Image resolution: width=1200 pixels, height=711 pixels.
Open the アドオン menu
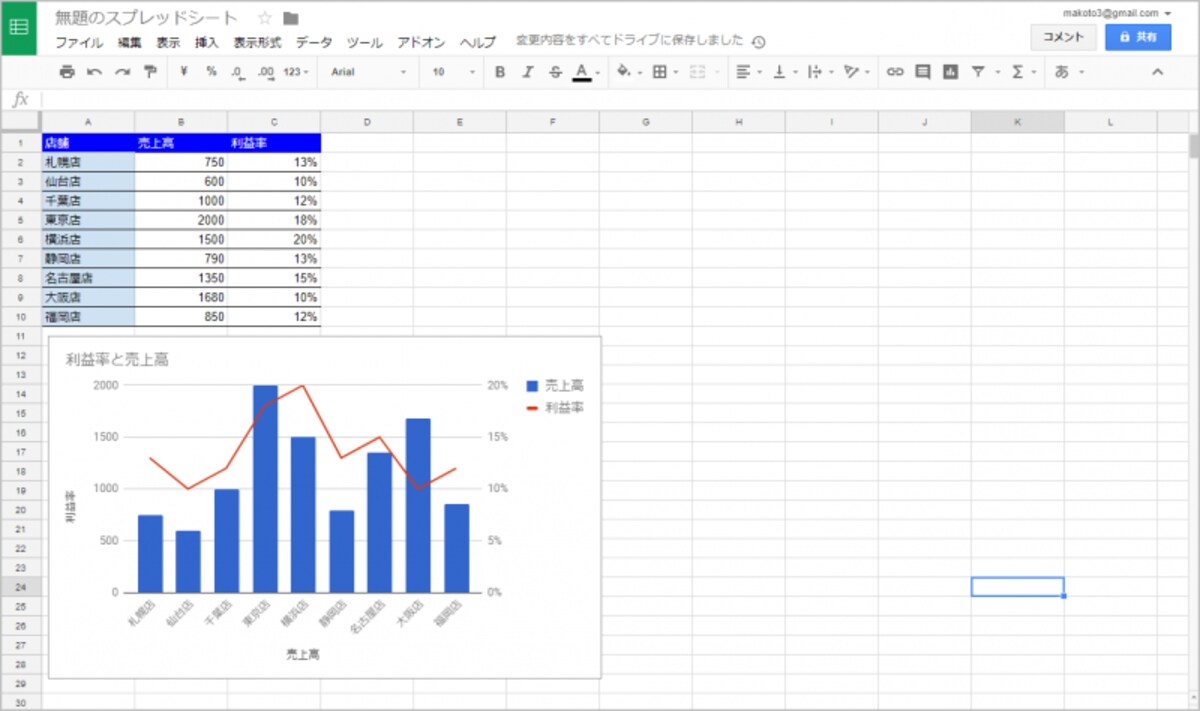coord(421,42)
